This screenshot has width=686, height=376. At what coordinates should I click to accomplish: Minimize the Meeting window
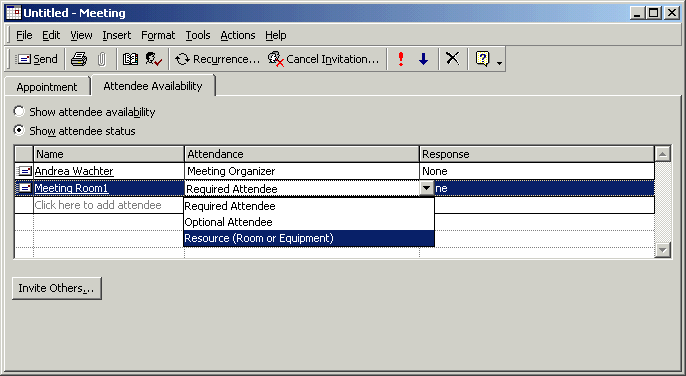[x=637, y=13]
